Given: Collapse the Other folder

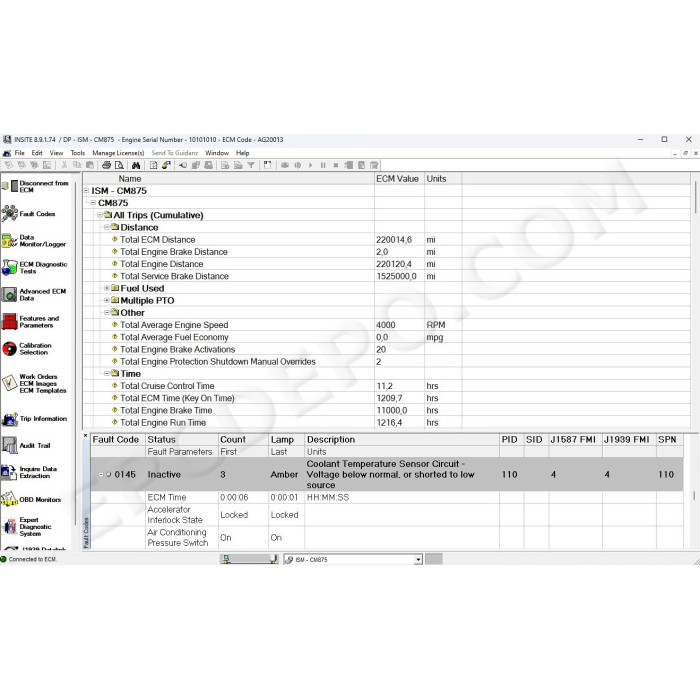Looking at the screenshot, I should tap(107, 312).
